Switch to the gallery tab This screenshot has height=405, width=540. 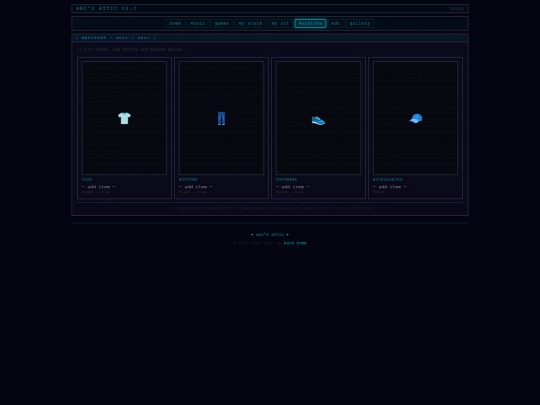point(360,23)
